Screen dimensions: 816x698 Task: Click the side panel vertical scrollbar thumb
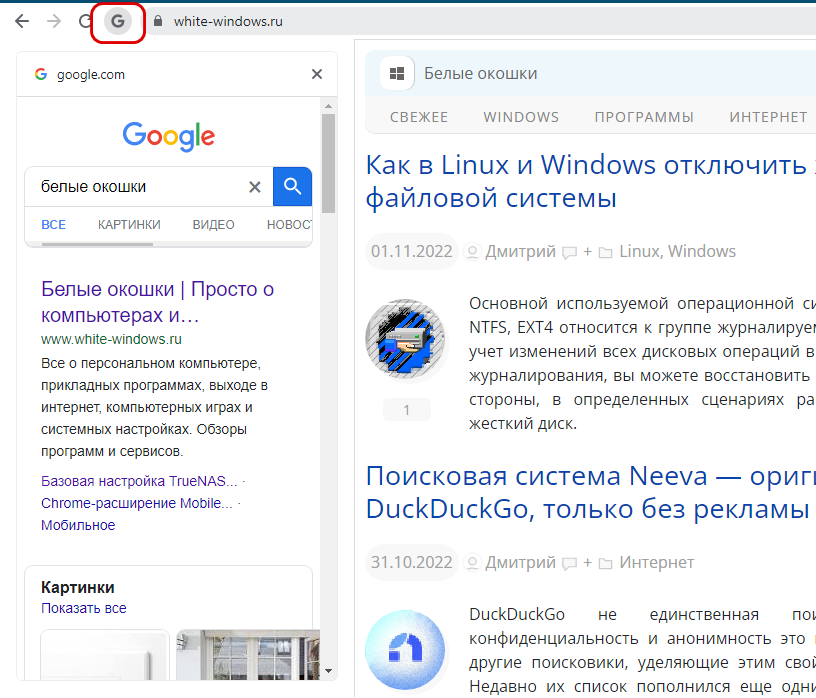(328, 163)
